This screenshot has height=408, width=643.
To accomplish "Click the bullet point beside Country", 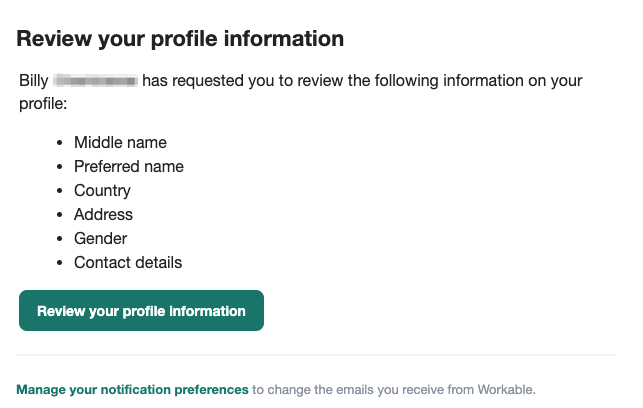I will 61,191.
